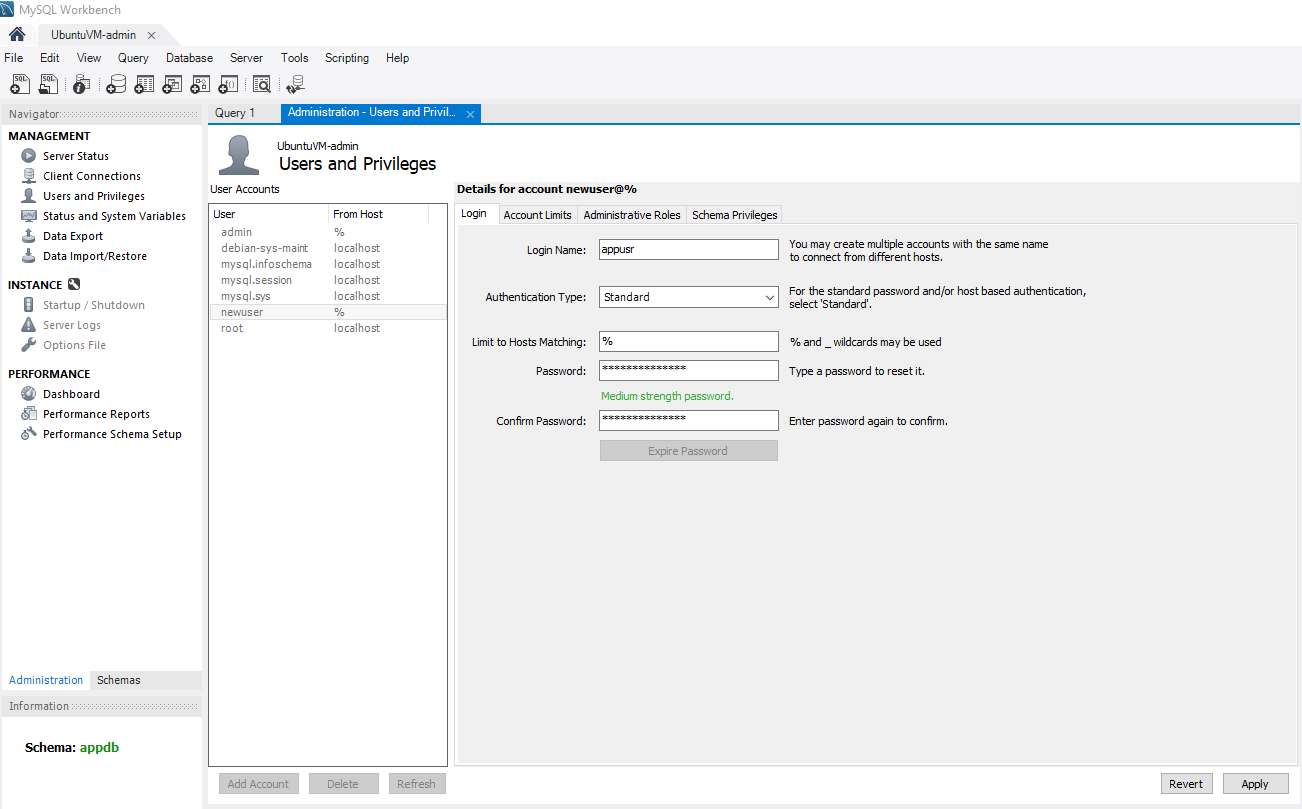Open the Tools menu
The width and height of the screenshot is (1302, 809).
(x=294, y=58)
